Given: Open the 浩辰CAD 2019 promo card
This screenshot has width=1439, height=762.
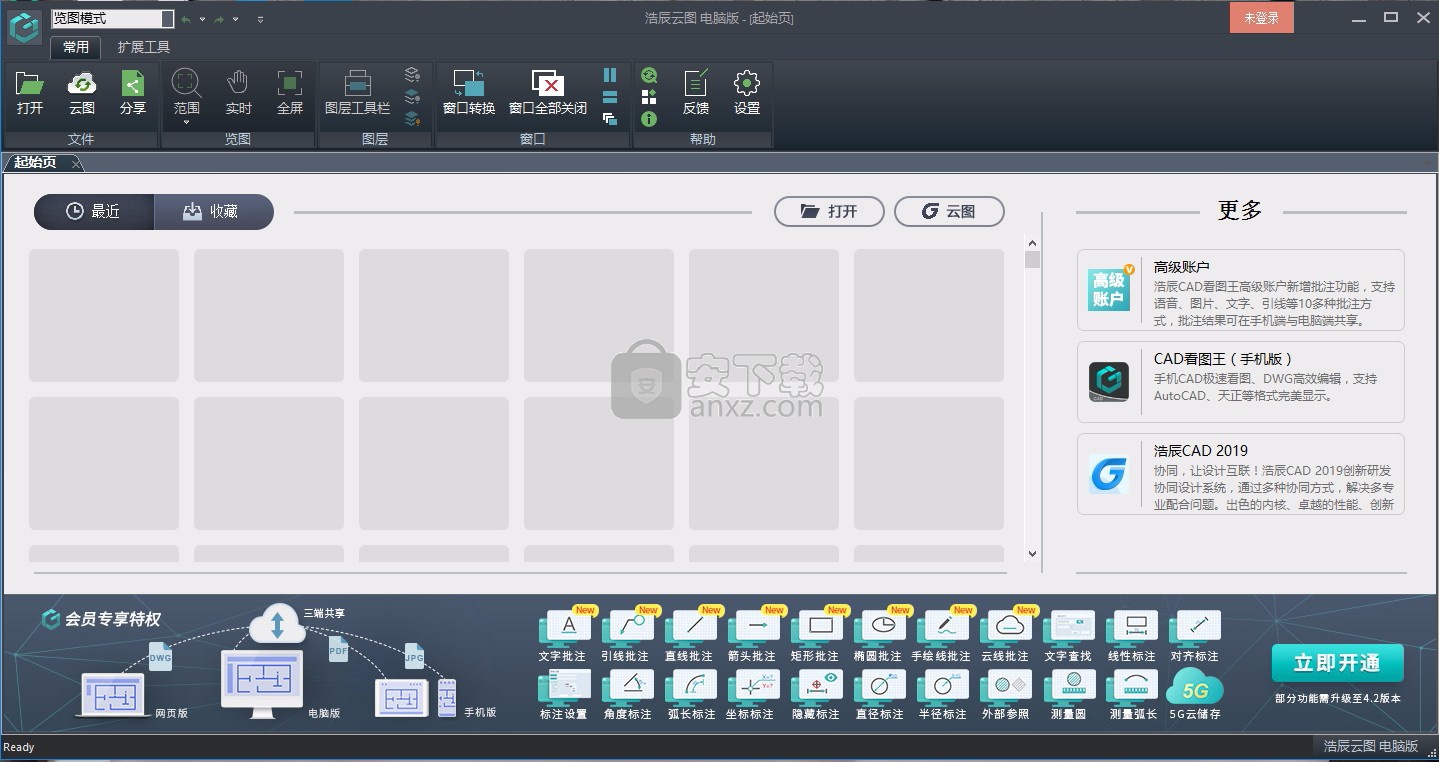Looking at the screenshot, I should click(x=1240, y=474).
